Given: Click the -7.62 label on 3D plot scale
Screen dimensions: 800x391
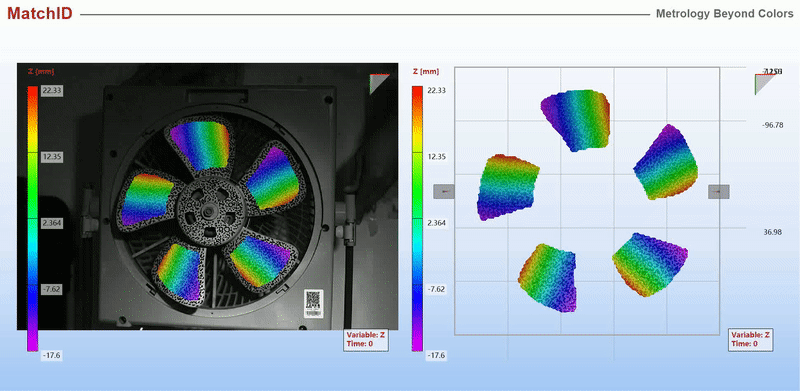Looking at the screenshot, I should tap(436, 289).
